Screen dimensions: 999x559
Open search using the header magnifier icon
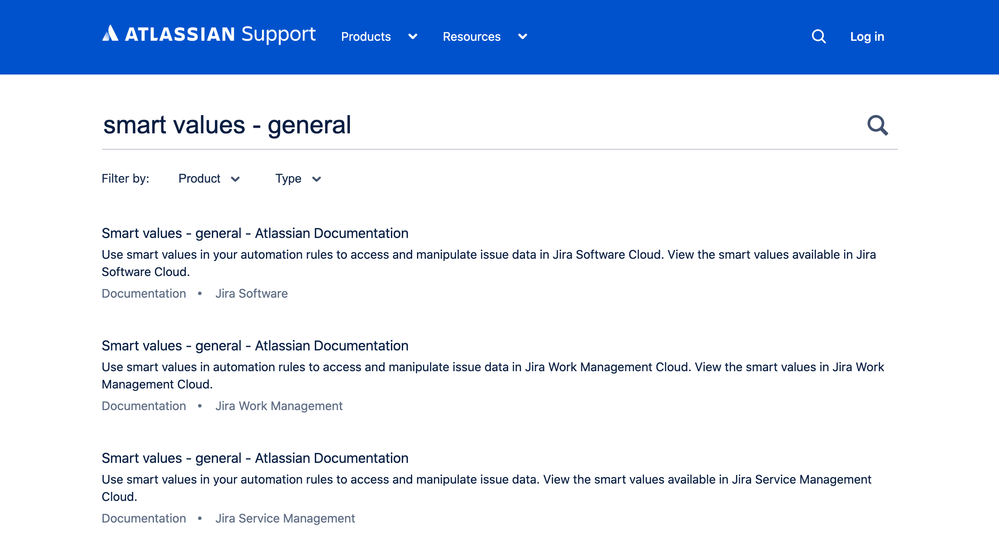click(x=818, y=37)
